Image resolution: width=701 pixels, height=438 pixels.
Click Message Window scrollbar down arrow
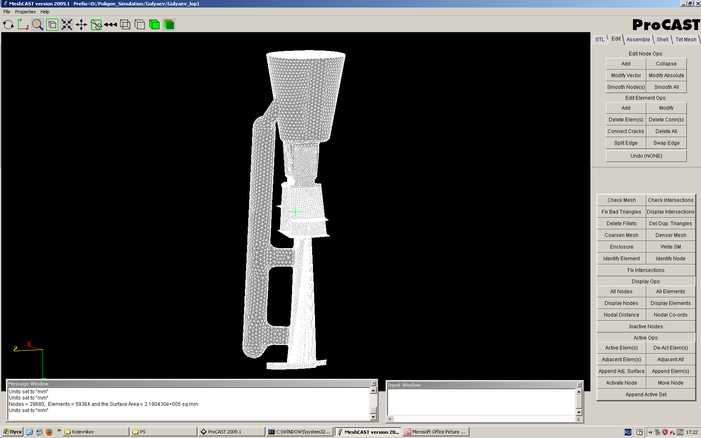click(x=373, y=417)
